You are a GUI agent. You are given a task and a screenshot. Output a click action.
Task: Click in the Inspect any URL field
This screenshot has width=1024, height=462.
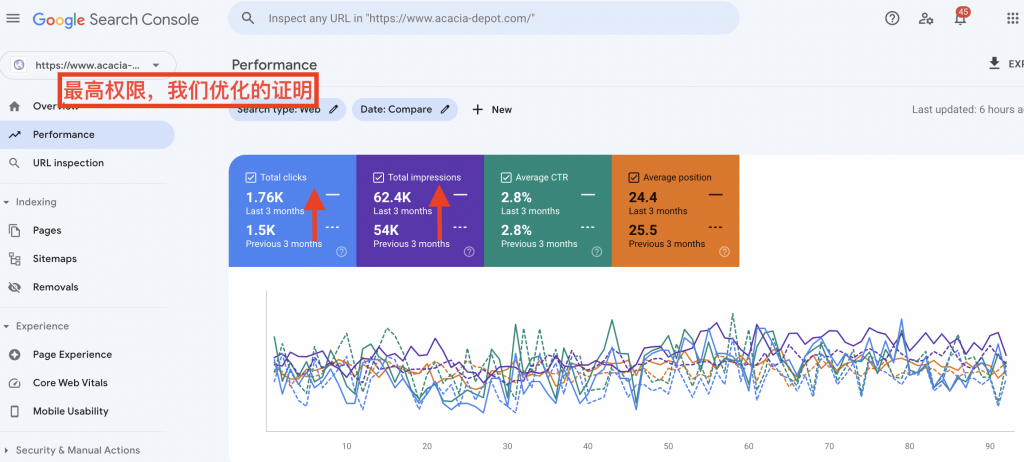click(483, 18)
